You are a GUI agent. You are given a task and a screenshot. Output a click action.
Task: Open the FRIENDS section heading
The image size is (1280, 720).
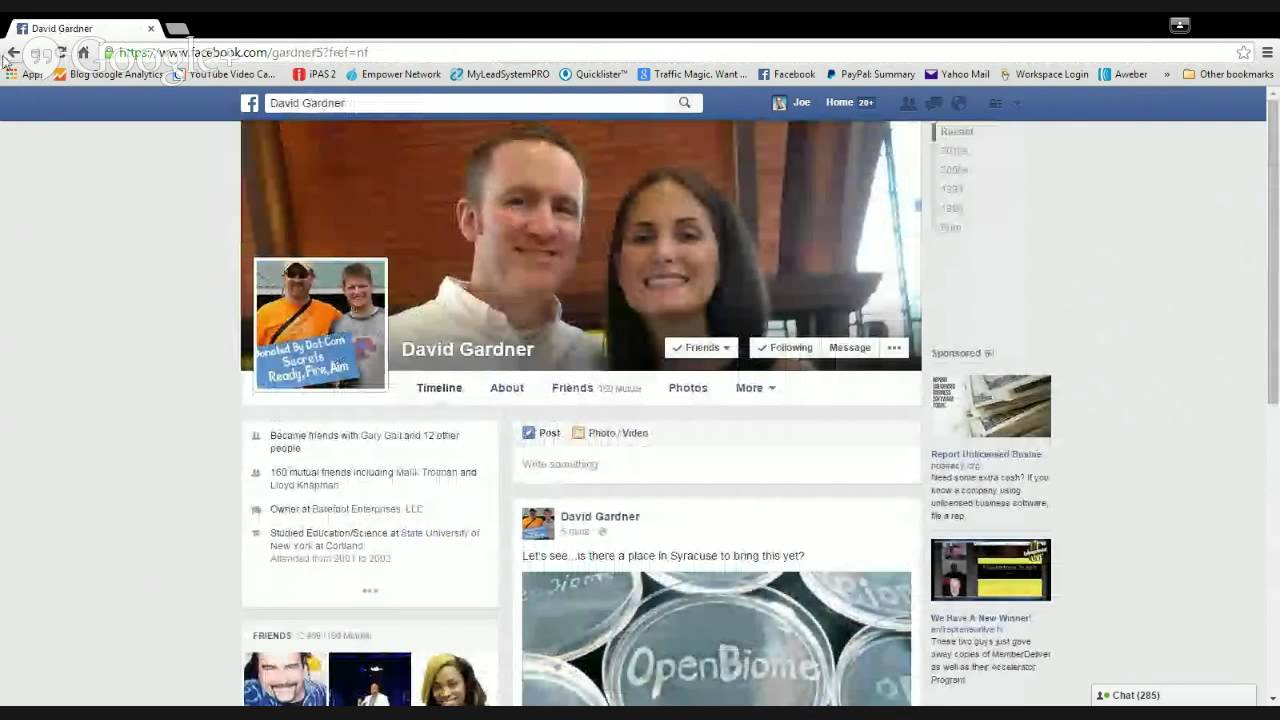272,636
